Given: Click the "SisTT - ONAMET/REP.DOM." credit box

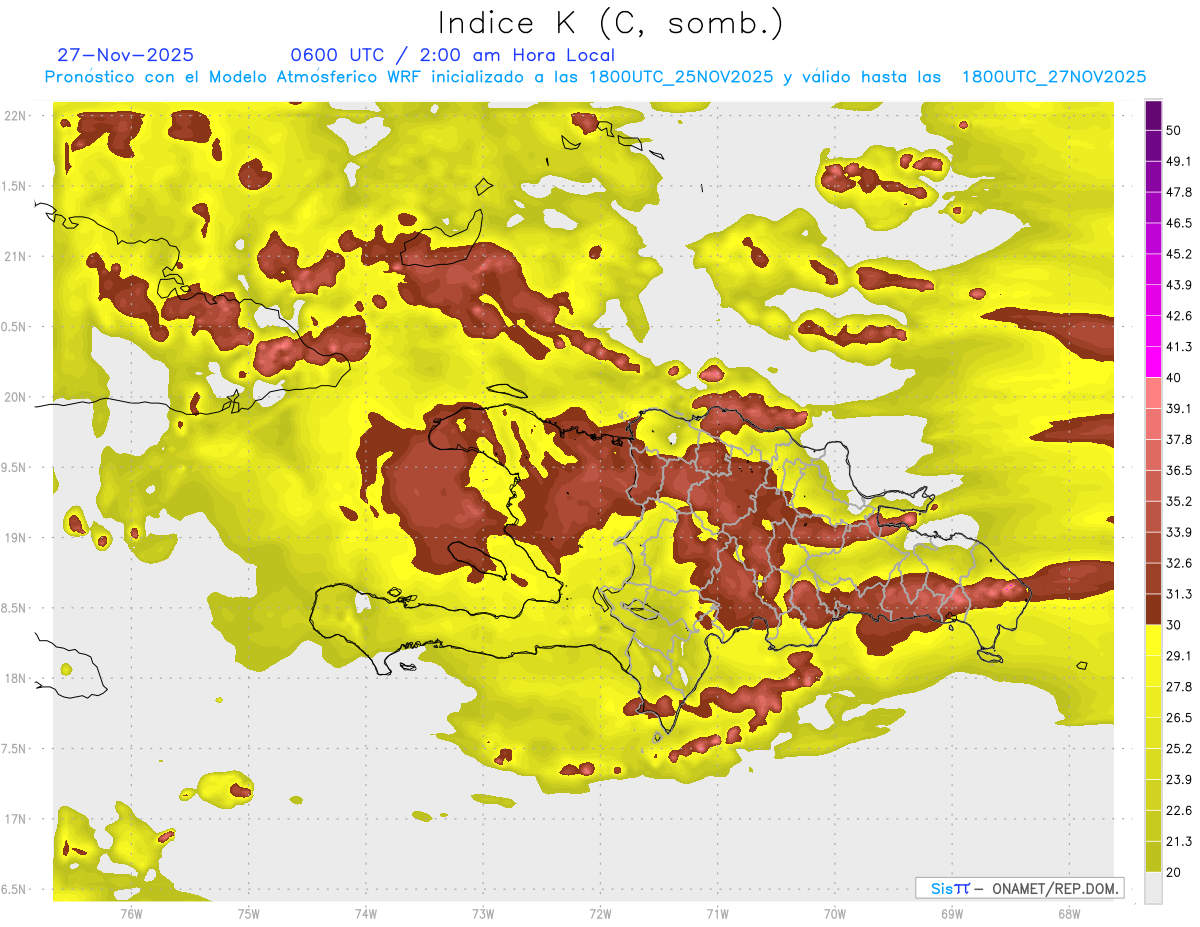Looking at the screenshot, I should tap(1019, 888).
